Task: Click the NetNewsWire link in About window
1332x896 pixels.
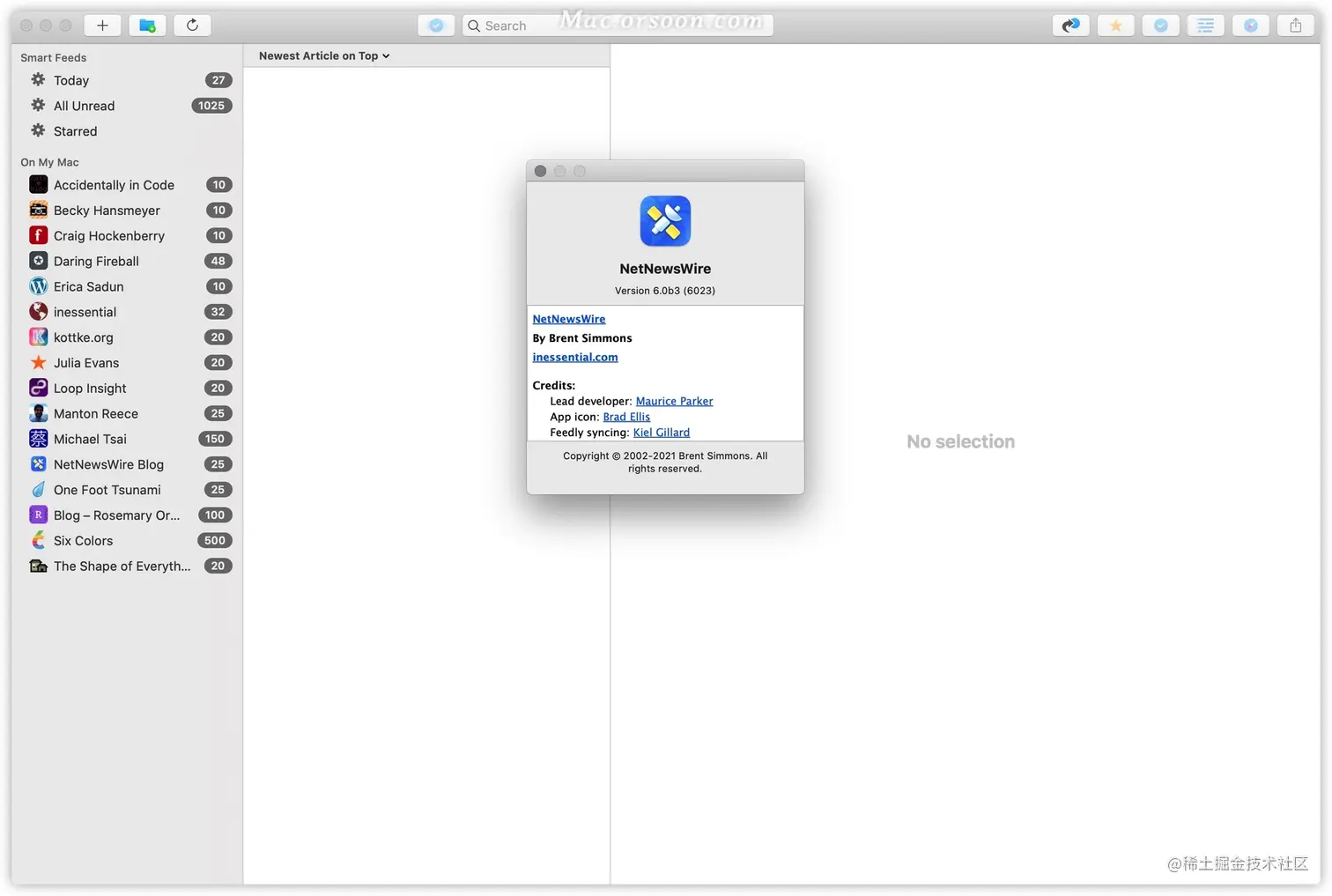Action: click(x=569, y=319)
